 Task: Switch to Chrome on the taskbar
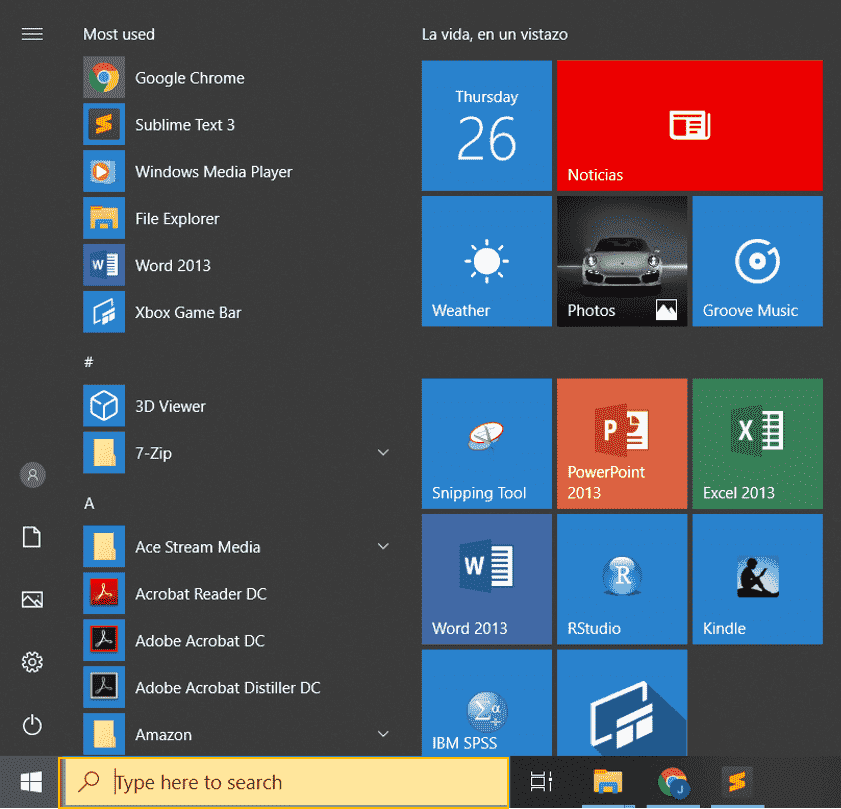tap(673, 782)
